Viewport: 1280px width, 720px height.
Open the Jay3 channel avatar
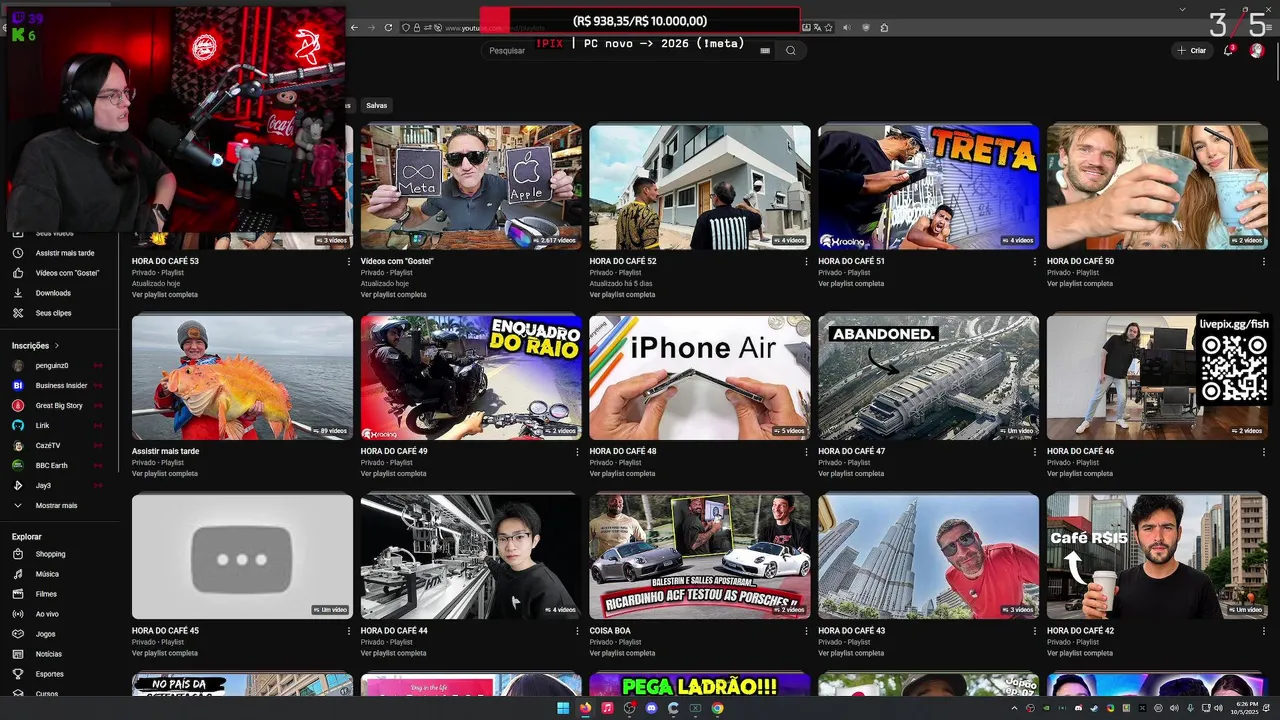17,485
